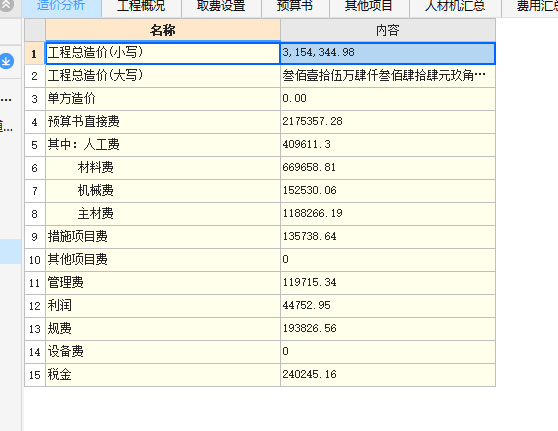The height and width of the screenshot is (431, 558).
Task: Open the 其他项目 tab
Action: [369, 8]
